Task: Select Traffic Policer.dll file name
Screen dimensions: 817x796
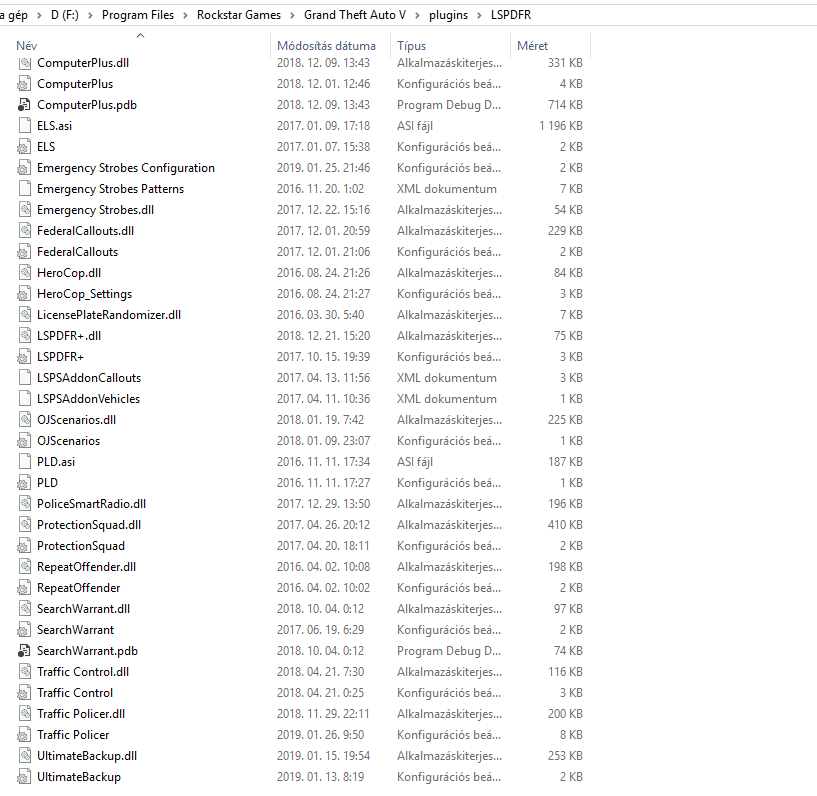Action: pyautogui.click(x=81, y=714)
